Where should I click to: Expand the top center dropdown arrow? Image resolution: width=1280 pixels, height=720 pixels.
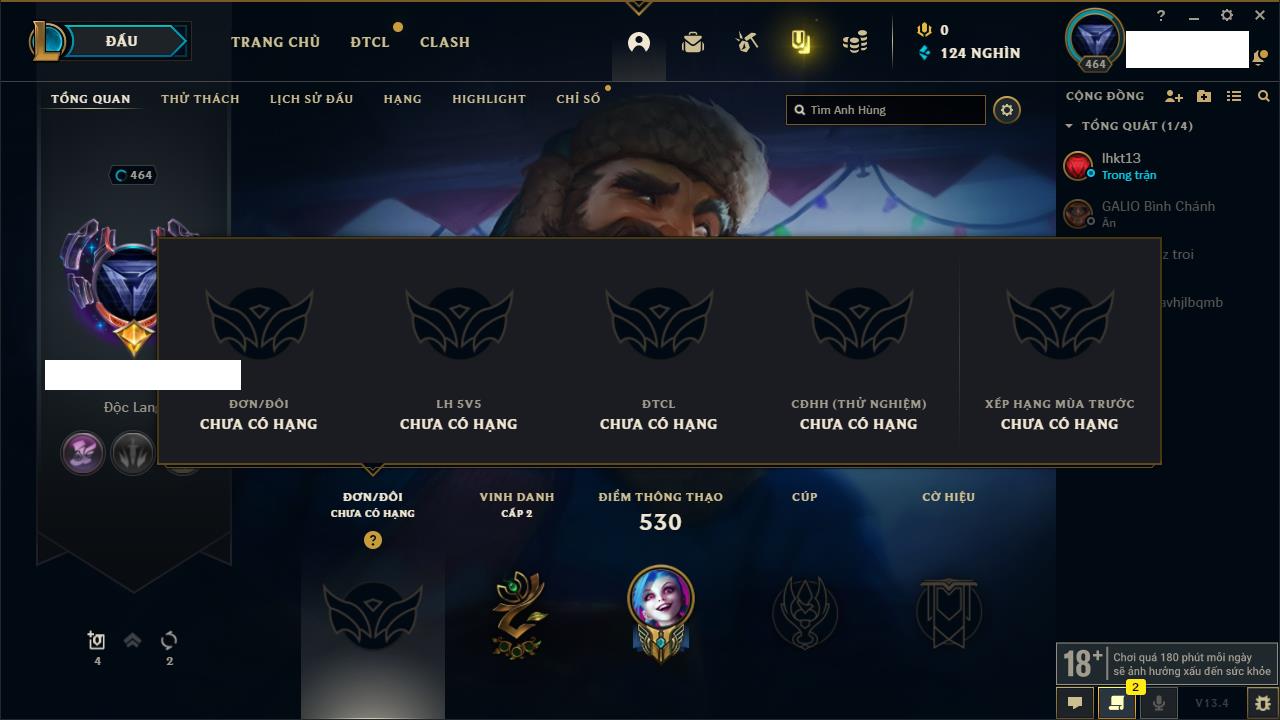[x=639, y=8]
